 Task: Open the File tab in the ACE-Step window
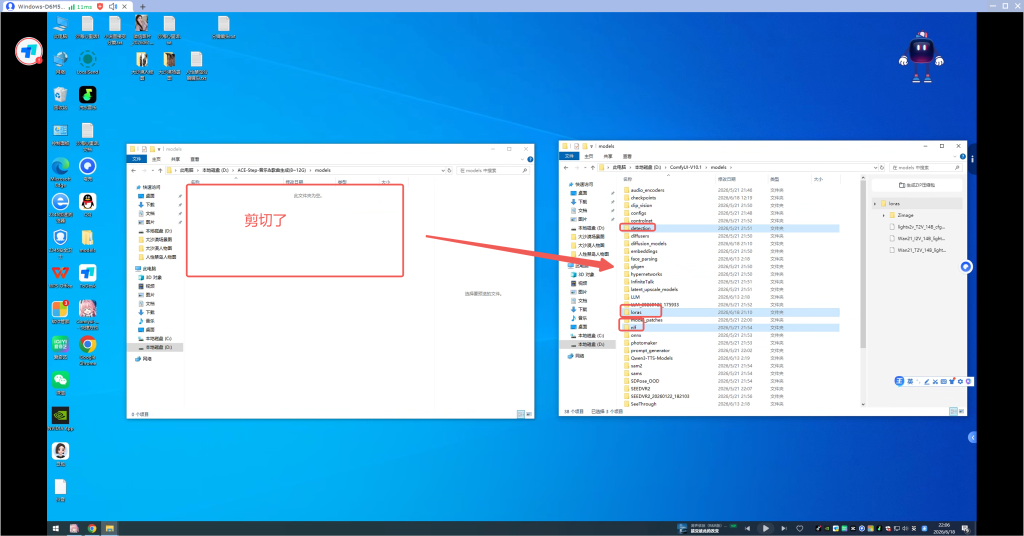click(136, 159)
